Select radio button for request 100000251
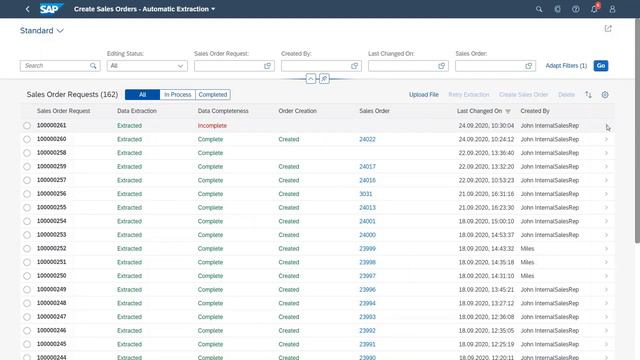The width and height of the screenshot is (640, 360). 27,262
